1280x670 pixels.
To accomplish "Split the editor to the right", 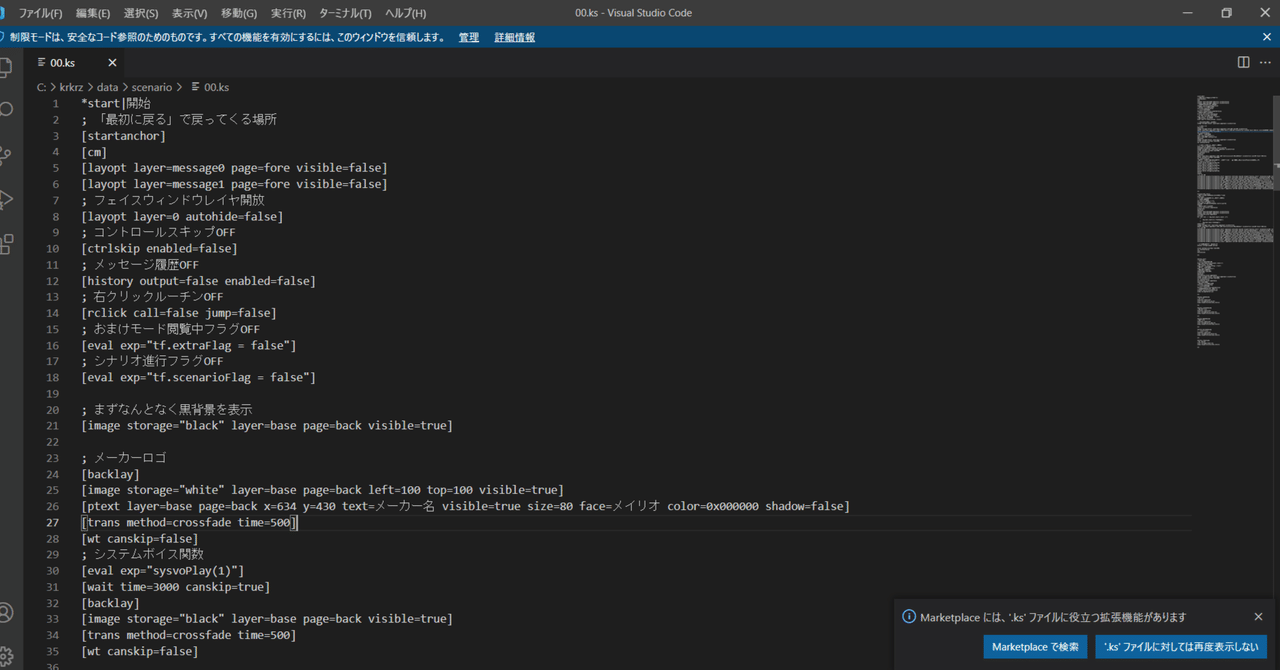I will (1243, 62).
